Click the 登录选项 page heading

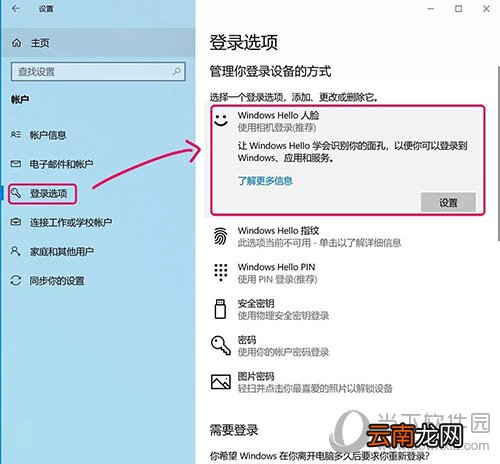click(244, 43)
